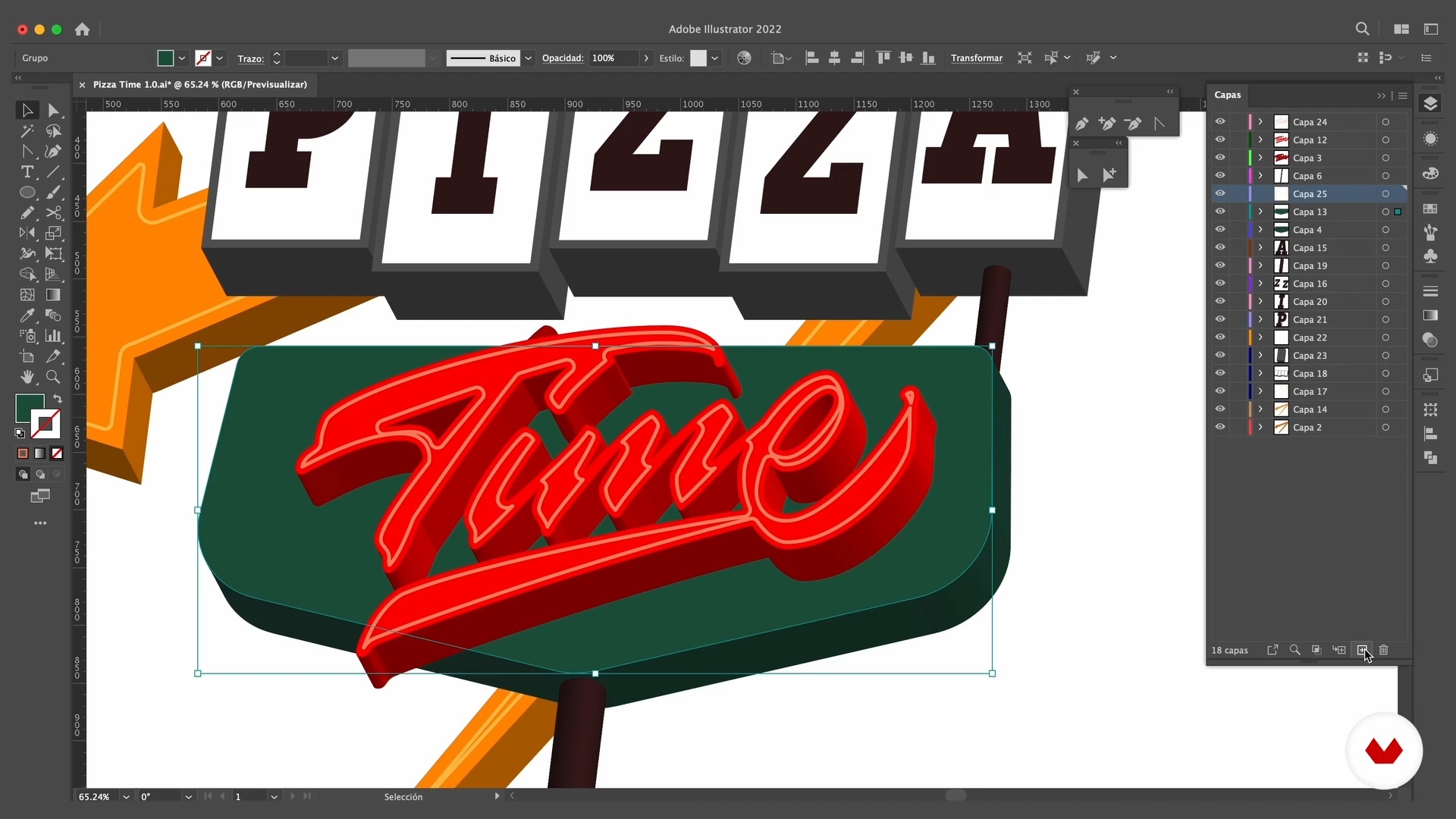Screen dimensions: 1456x819
Task: Select the Ellipse tool
Action: [27, 193]
